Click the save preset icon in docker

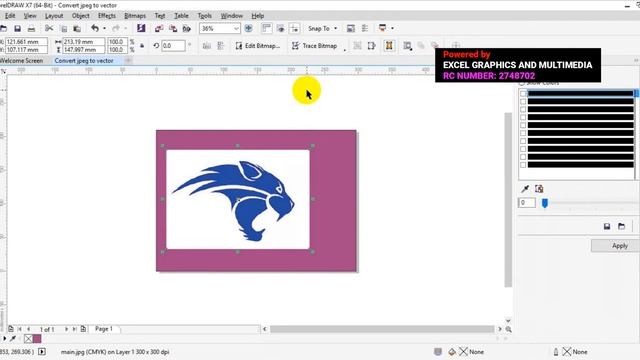607,227
